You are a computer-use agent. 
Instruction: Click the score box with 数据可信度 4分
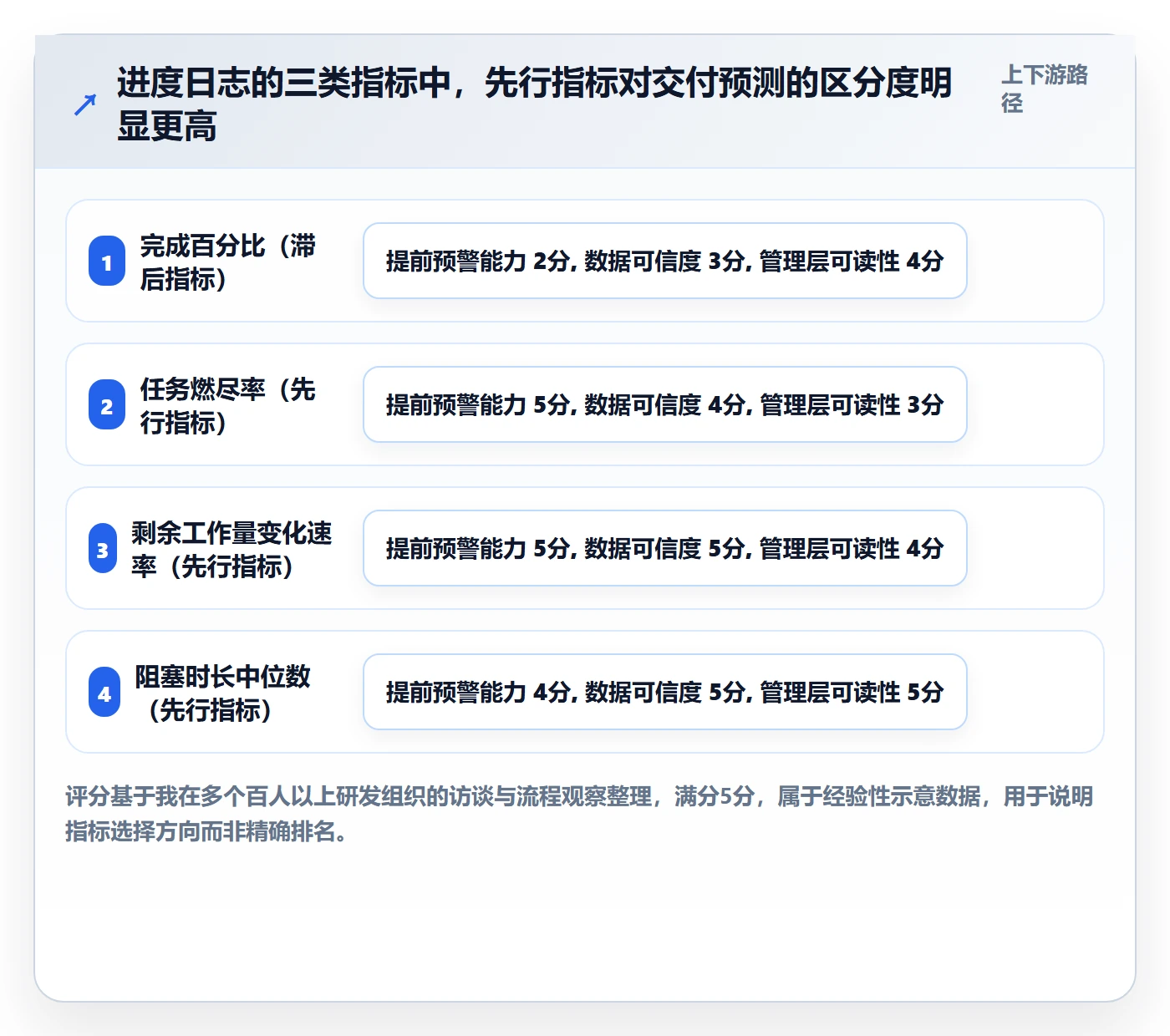pos(665,404)
